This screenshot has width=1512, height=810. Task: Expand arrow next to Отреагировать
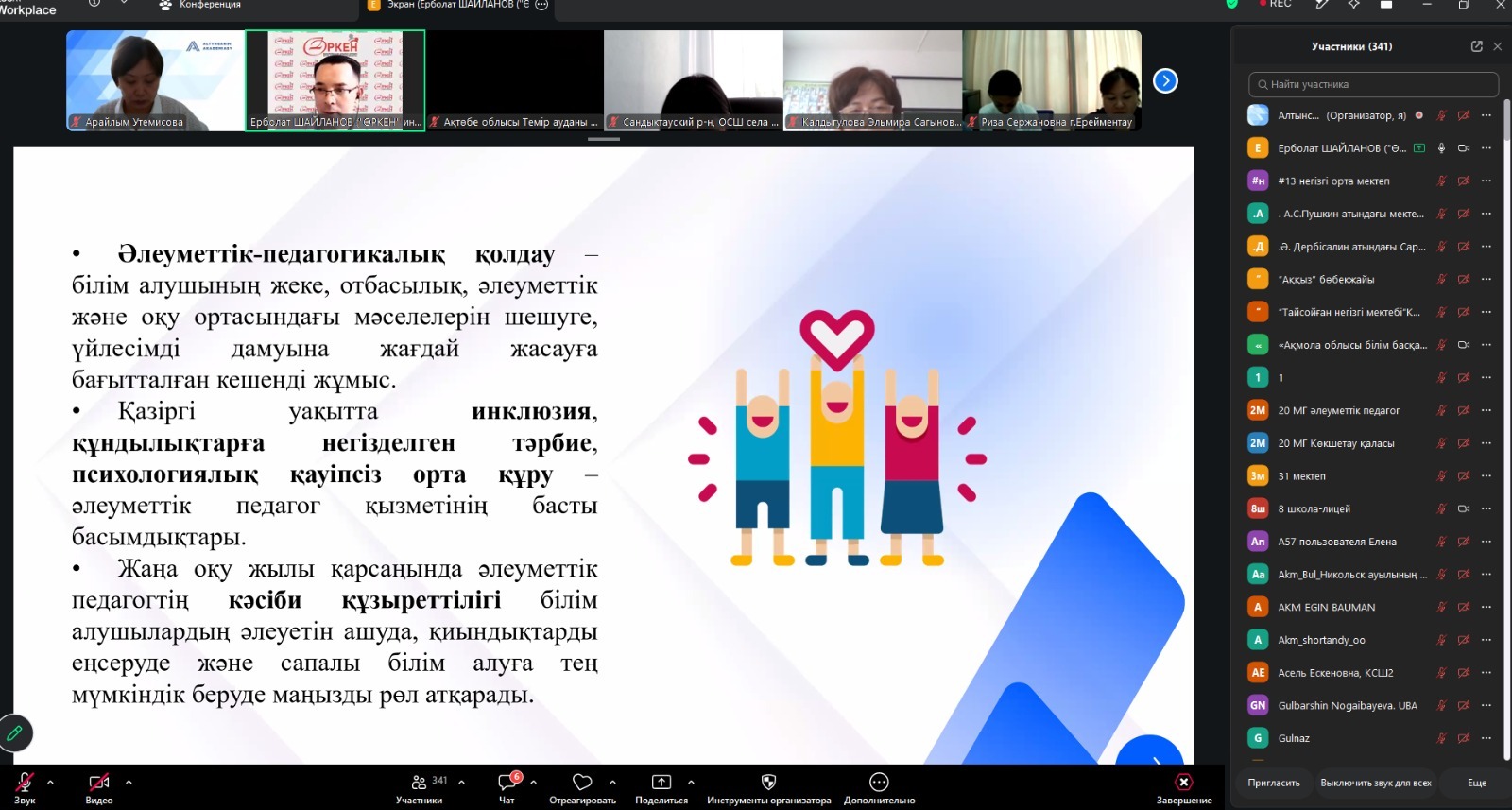tap(612, 782)
